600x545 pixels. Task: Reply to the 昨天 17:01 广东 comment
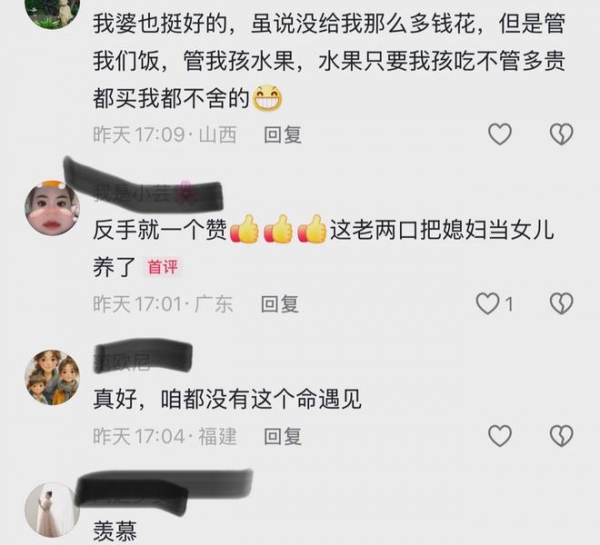point(280,304)
